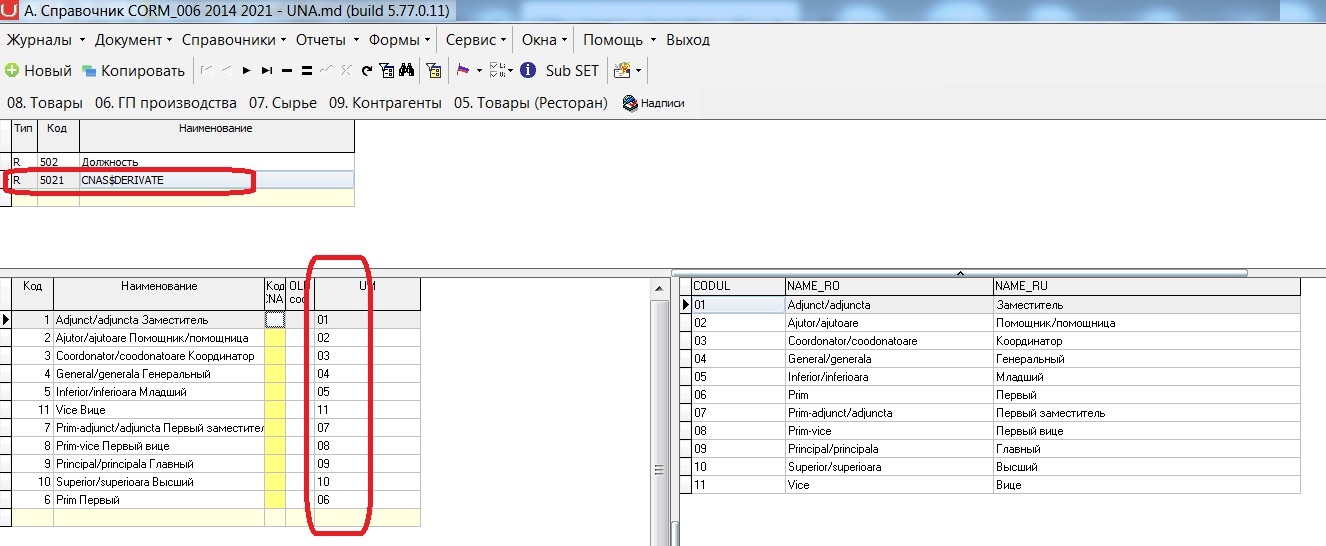Screen dimensions: 1326x546
Task: Click the window with star icon
Action: 622,71
